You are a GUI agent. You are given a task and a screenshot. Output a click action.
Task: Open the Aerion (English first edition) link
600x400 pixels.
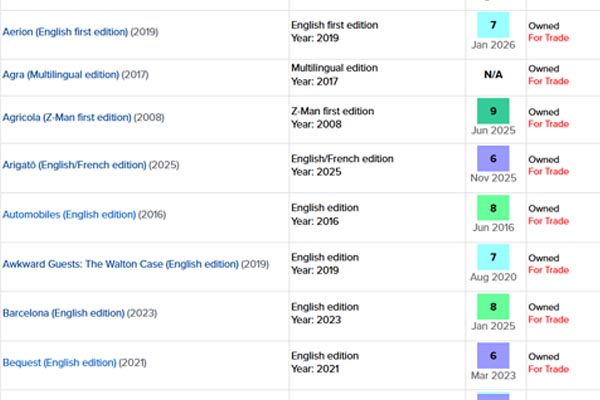[65, 32]
